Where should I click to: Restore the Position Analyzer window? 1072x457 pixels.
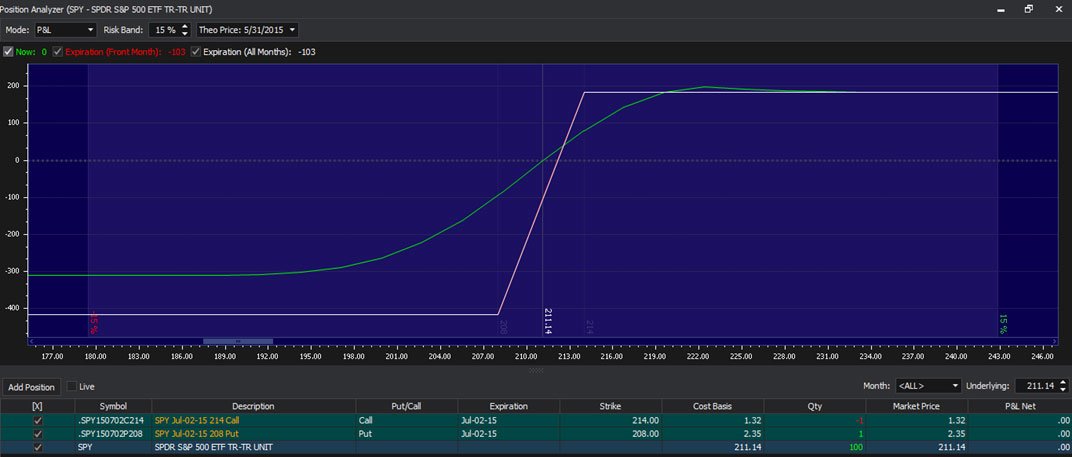[x=1028, y=8]
